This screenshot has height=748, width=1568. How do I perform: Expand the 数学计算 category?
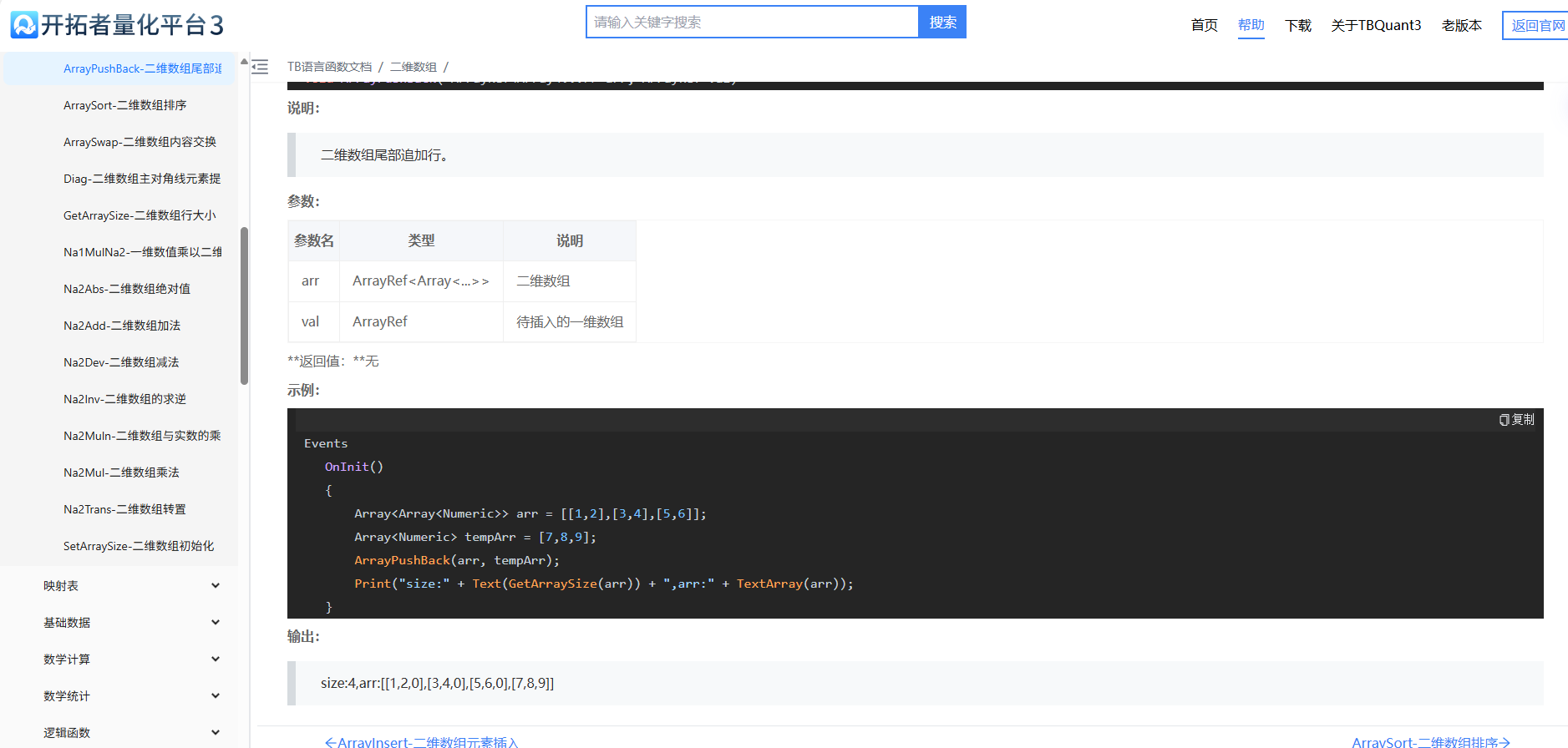click(215, 660)
